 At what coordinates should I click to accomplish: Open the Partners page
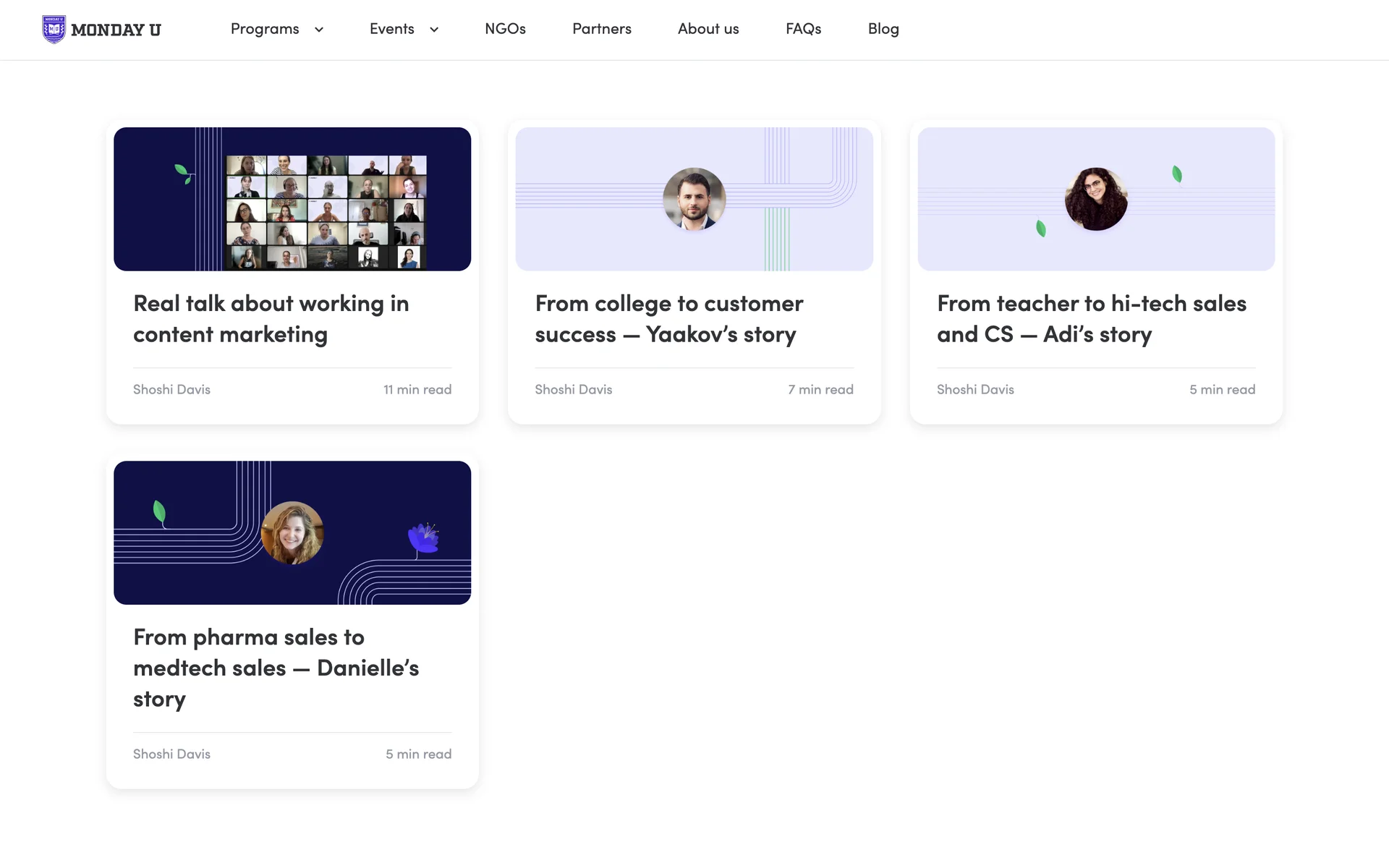[x=601, y=29]
